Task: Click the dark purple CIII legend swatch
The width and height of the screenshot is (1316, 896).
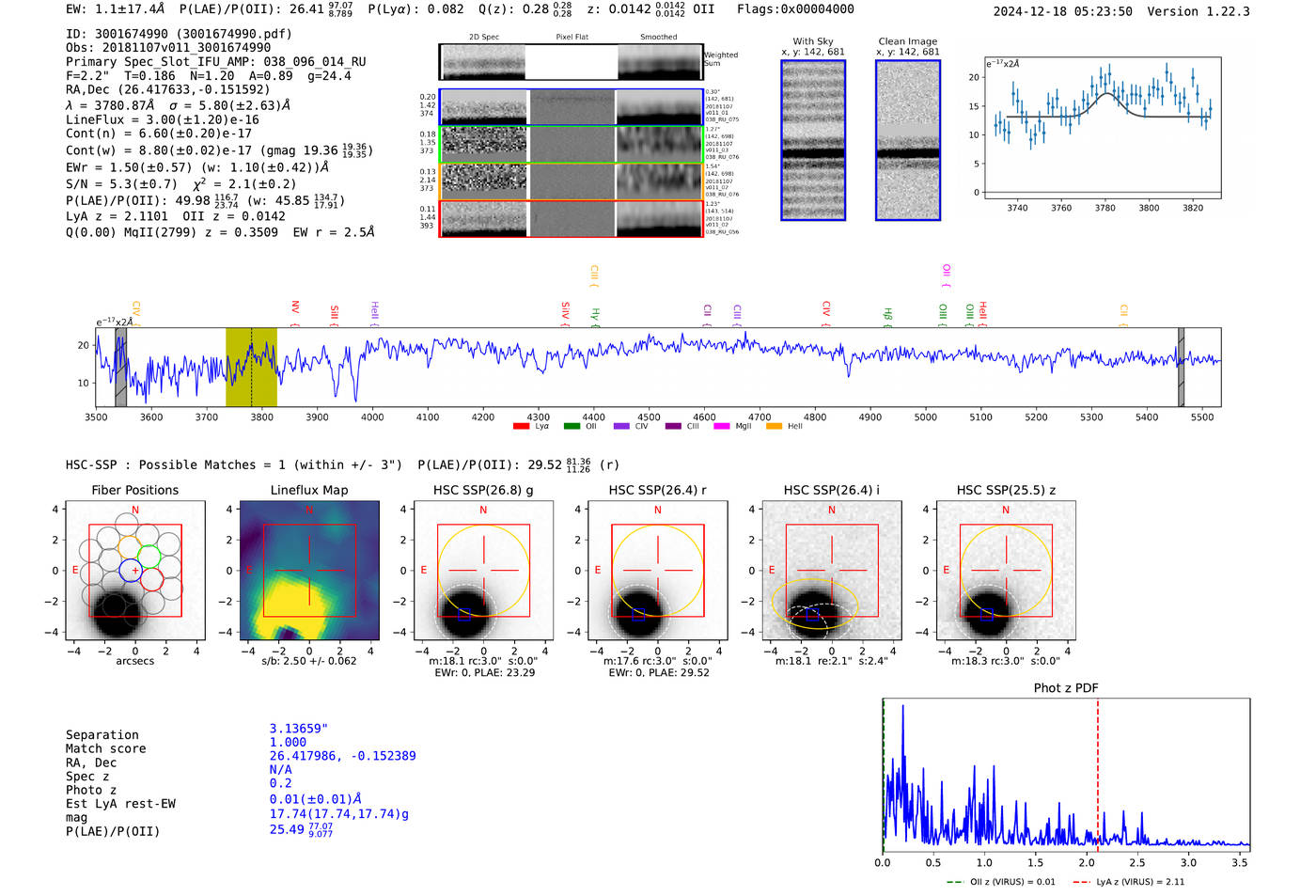Action: coord(673,427)
